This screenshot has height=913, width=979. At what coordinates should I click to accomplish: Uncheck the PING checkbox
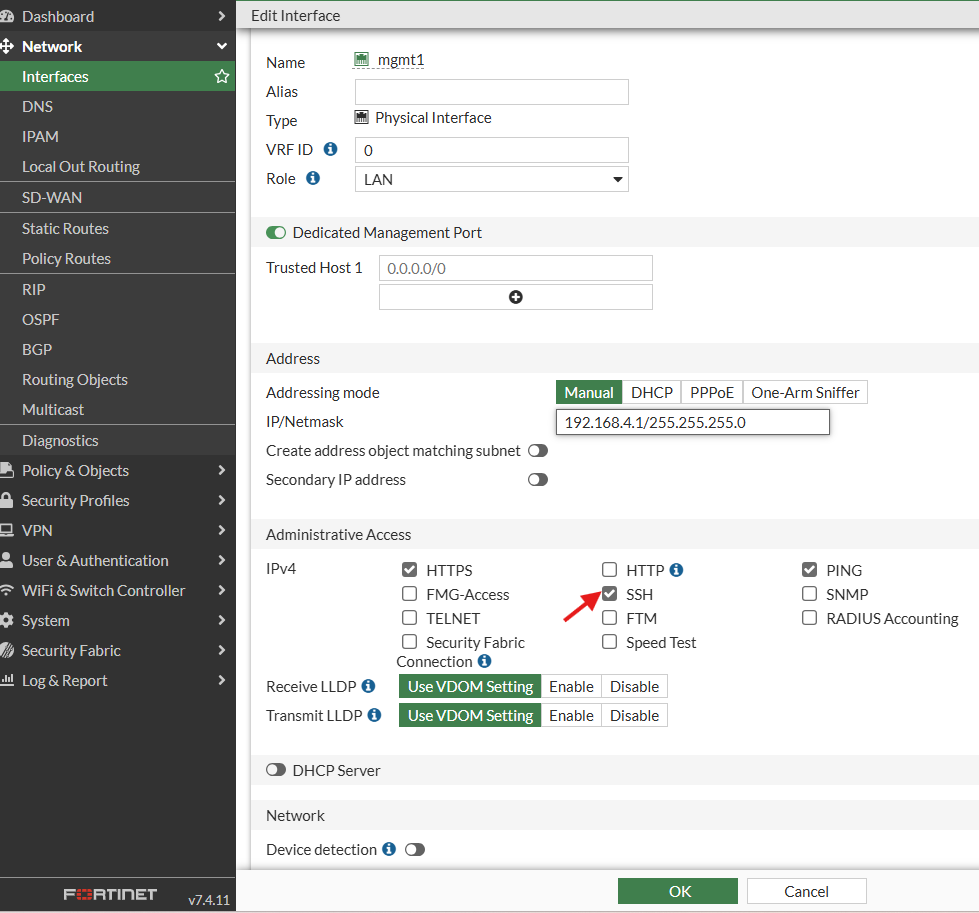pyautogui.click(x=809, y=570)
